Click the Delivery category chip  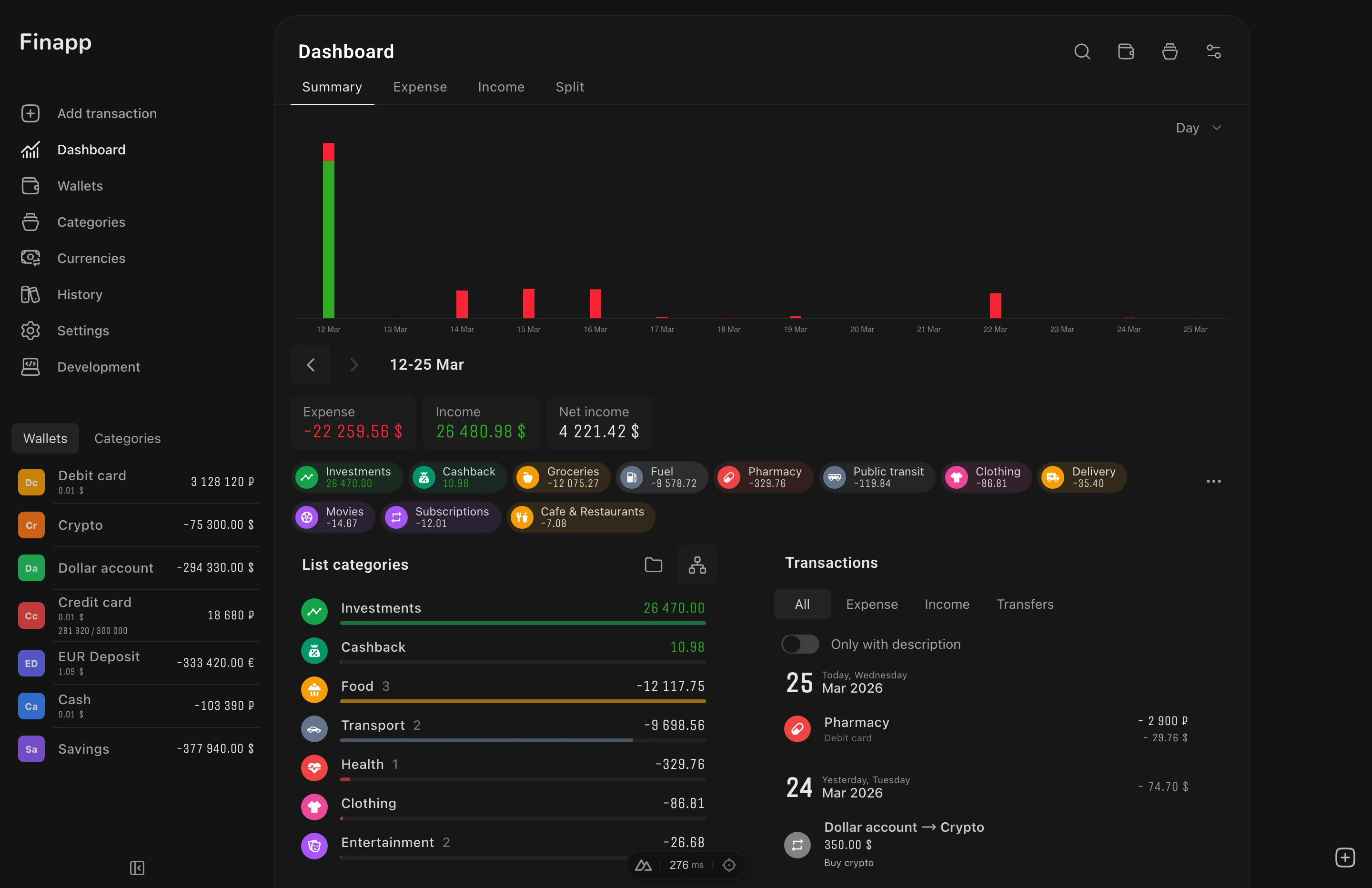tap(1082, 477)
